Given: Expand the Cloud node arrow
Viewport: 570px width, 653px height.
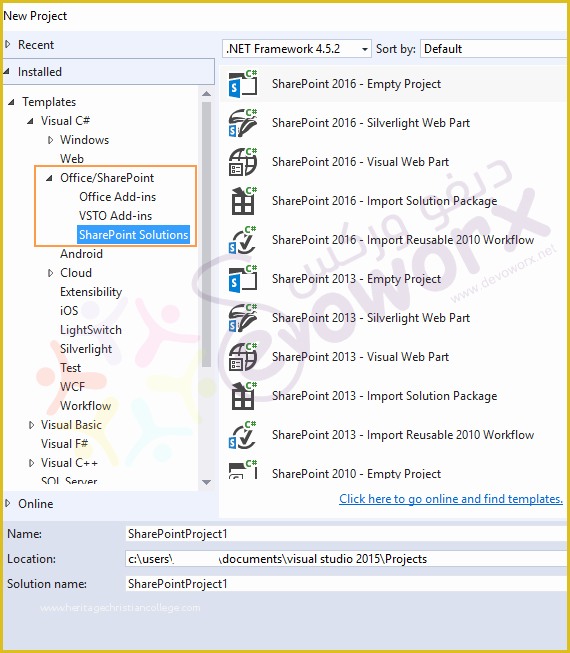Looking at the screenshot, I should (50, 273).
